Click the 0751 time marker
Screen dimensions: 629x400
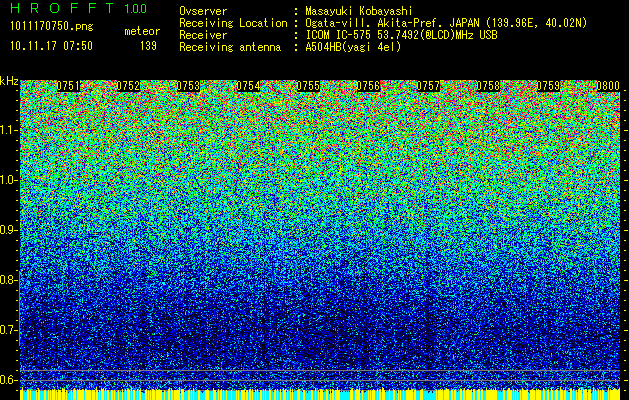(68, 86)
